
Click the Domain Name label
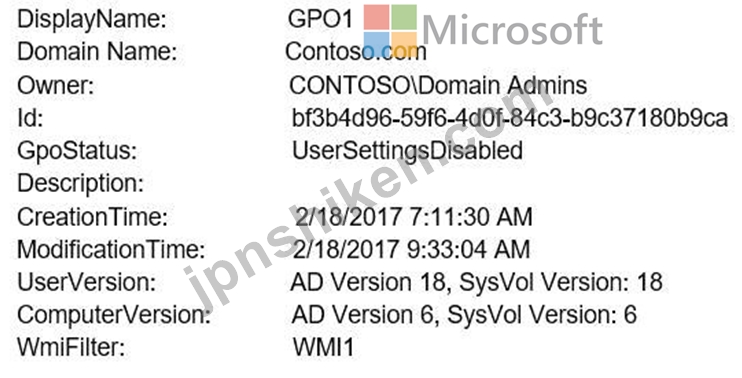pyautogui.click(x=97, y=51)
